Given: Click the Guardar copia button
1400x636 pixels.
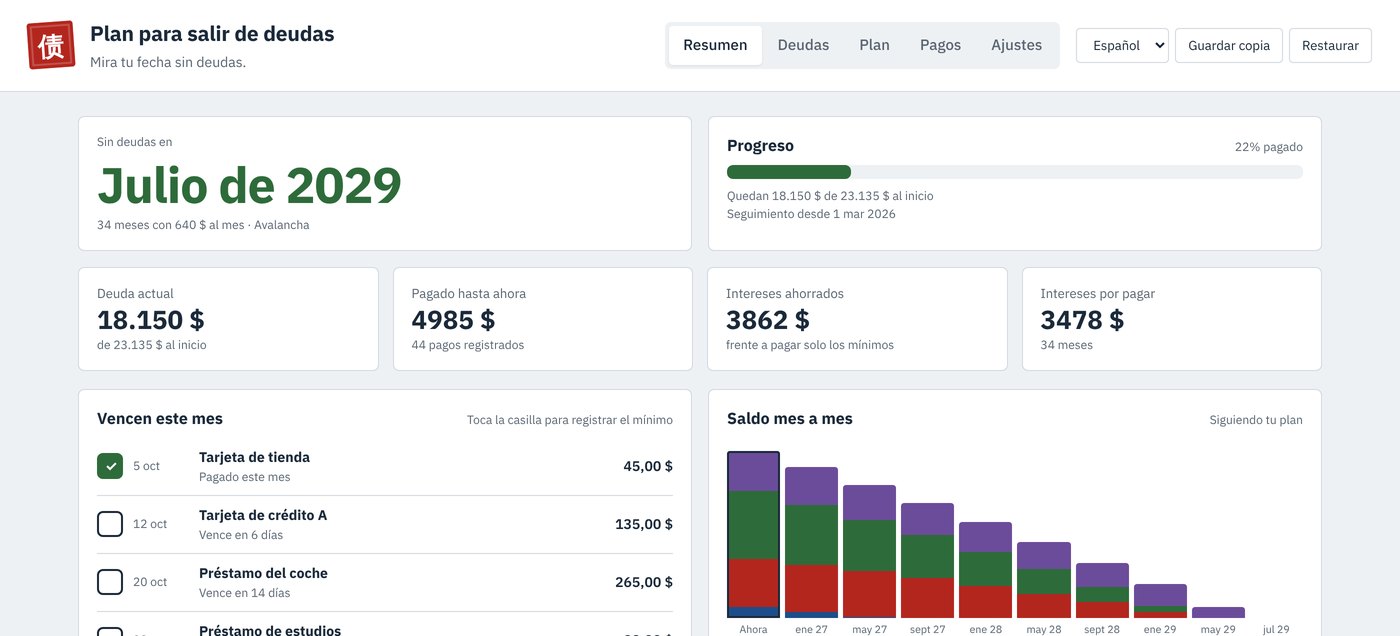Looking at the screenshot, I should point(1229,45).
